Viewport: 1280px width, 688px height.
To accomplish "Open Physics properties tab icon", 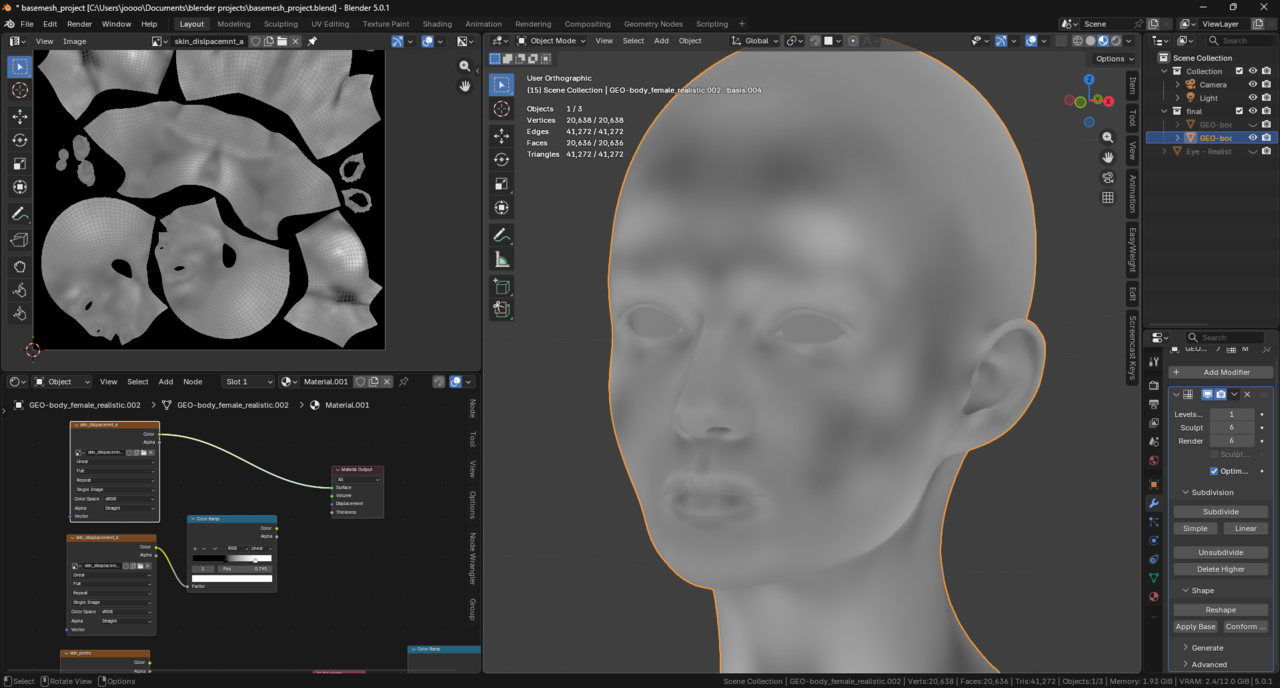I will click(1154, 540).
